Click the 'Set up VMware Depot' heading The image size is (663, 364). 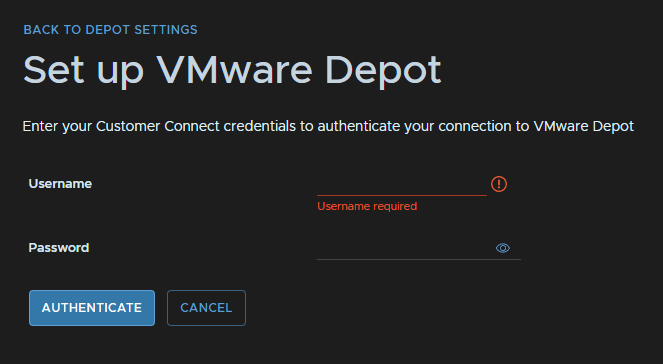[232, 71]
